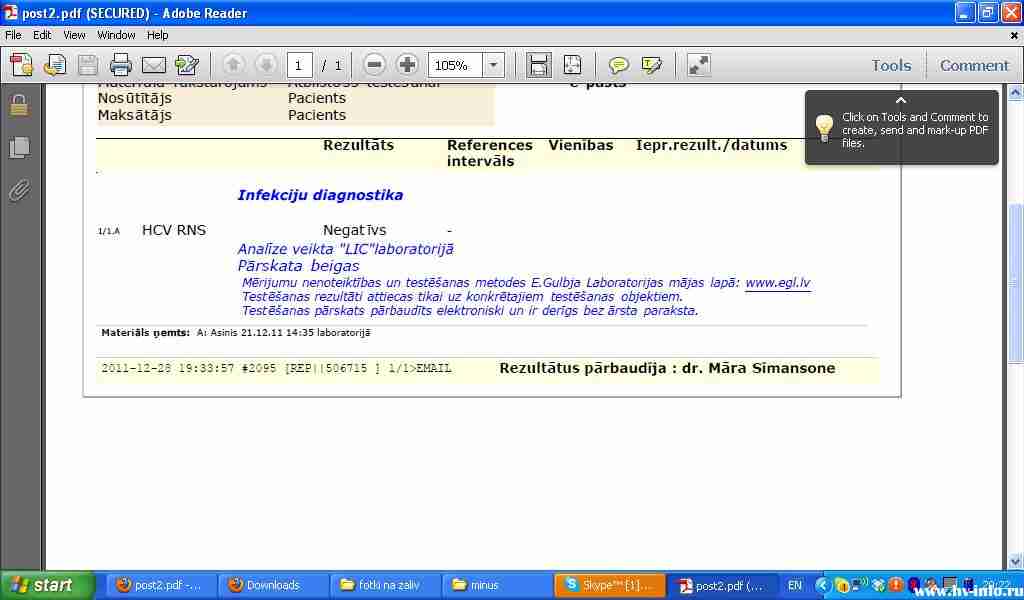Click the vertical scrollbar down arrow
The height and width of the screenshot is (600, 1024).
coord(1015,562)
